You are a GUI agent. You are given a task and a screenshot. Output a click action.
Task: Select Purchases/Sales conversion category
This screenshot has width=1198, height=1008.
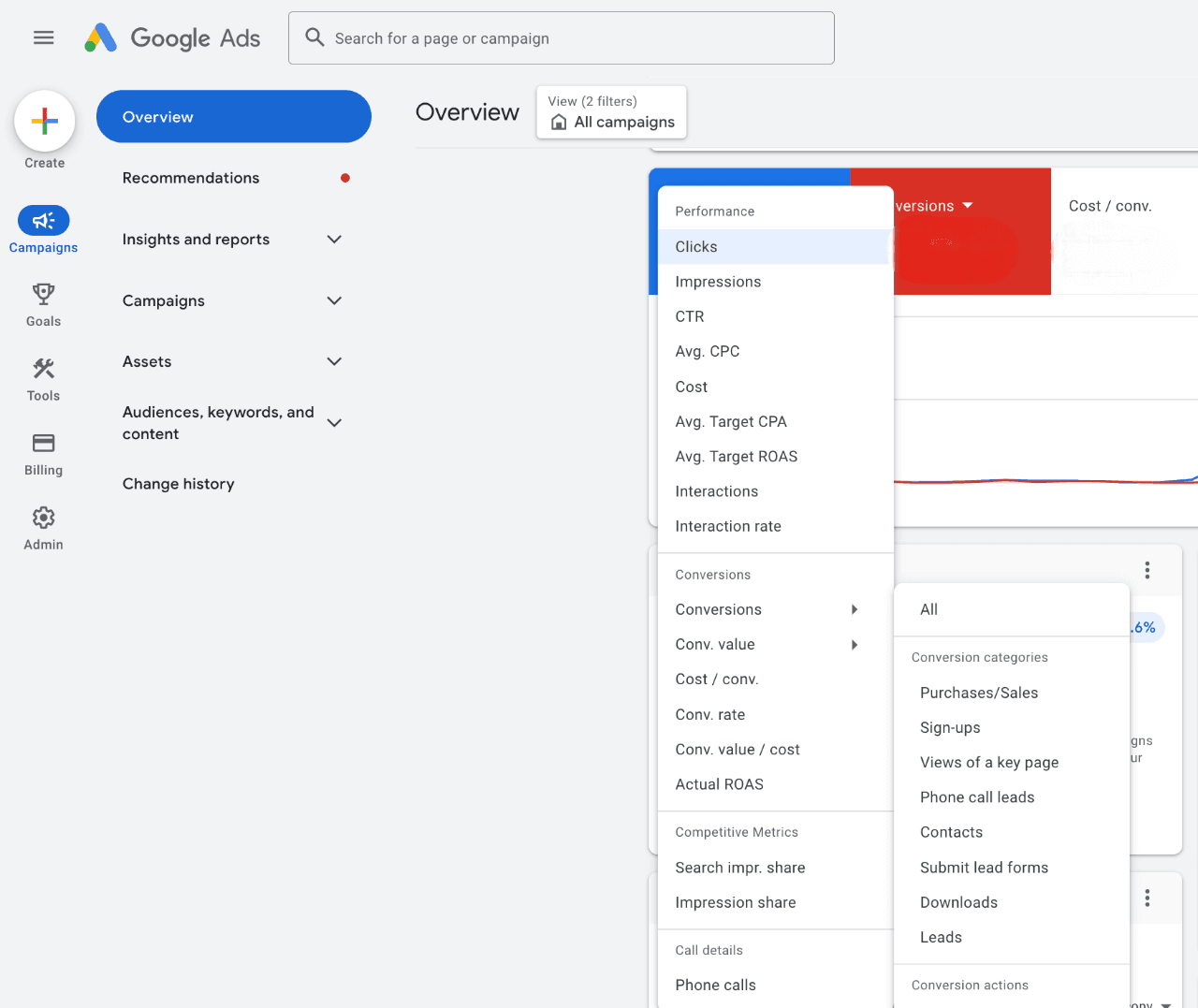pyautogui.click(x=979, y=693)
